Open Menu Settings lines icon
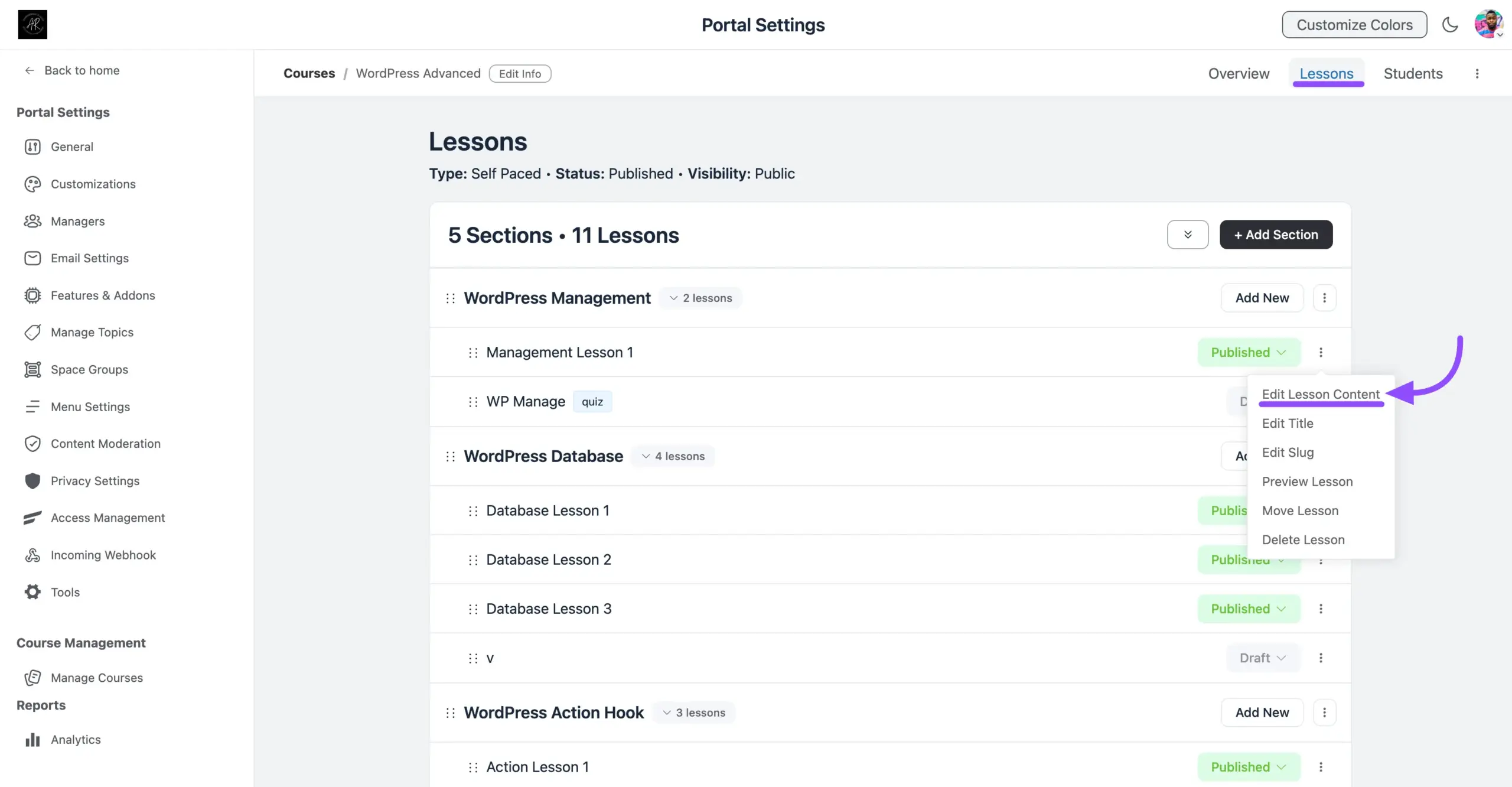The height and width of the screenshot is (787, 1512). click(32, 406)
